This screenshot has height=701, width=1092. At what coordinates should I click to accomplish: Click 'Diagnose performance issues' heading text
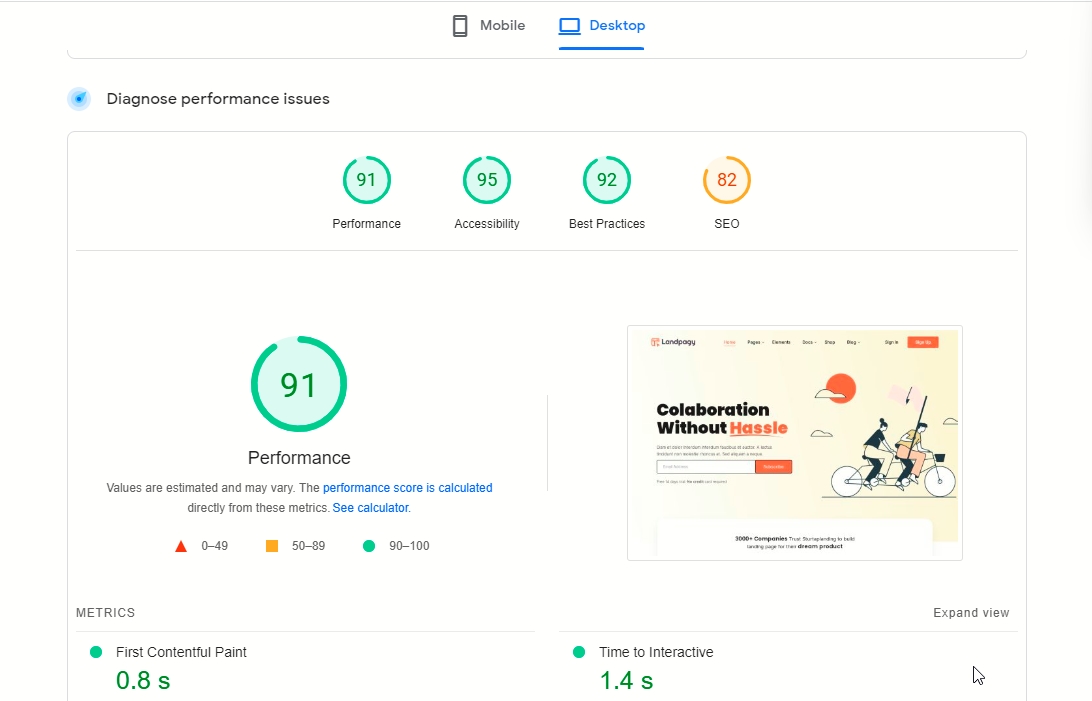click(x=218, y=99)
